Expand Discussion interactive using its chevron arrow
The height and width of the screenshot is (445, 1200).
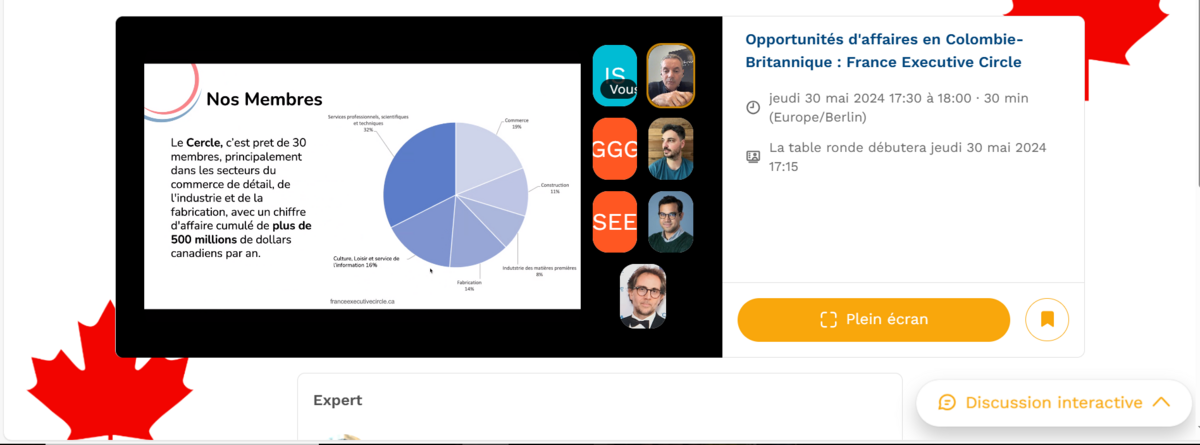coord(1161,402)
